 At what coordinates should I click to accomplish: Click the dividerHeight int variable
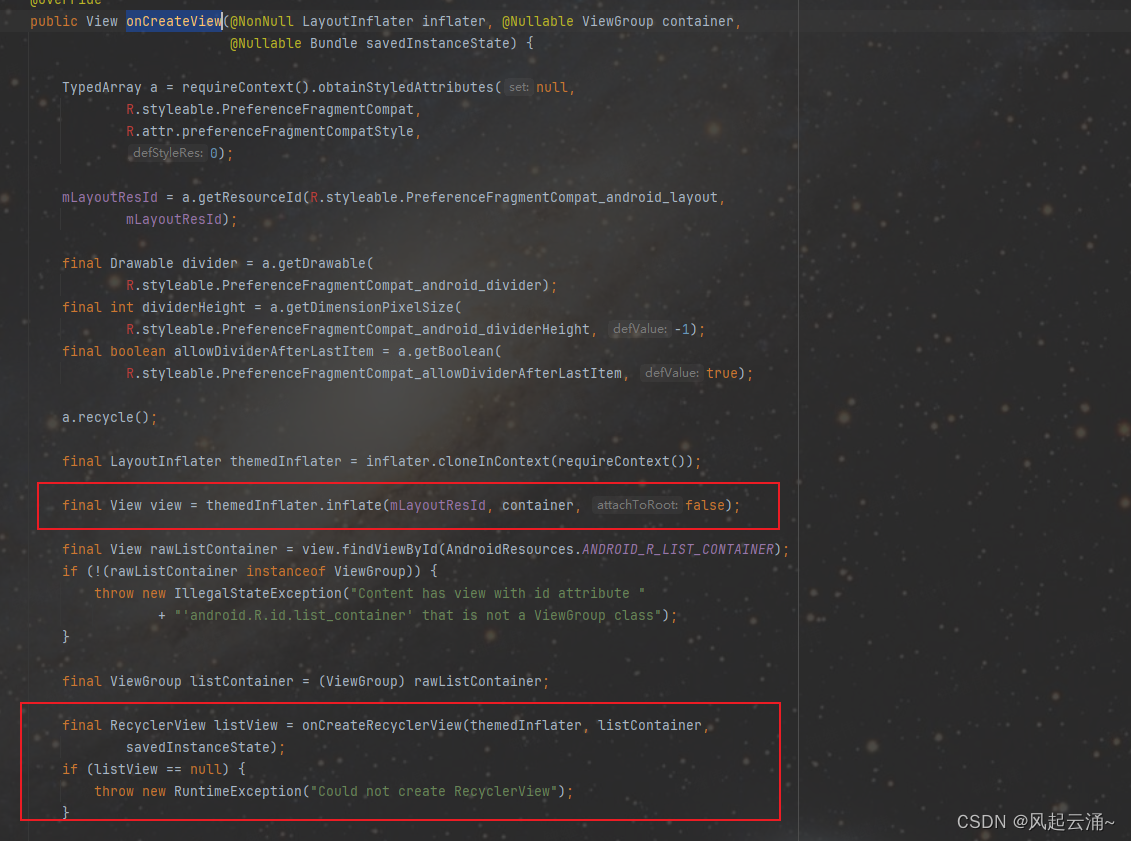[x=190, y=307]
